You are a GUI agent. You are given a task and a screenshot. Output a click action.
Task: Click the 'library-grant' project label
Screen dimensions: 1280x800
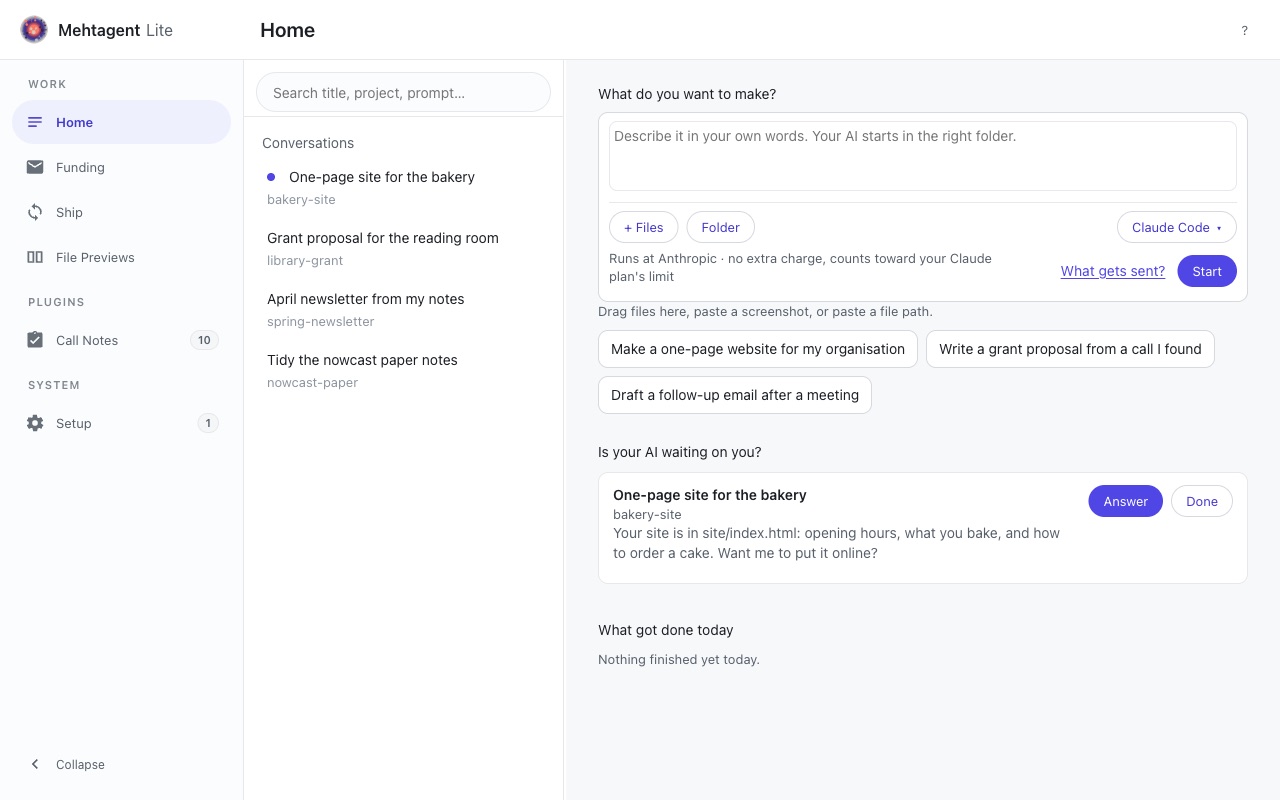coord(305,260)
